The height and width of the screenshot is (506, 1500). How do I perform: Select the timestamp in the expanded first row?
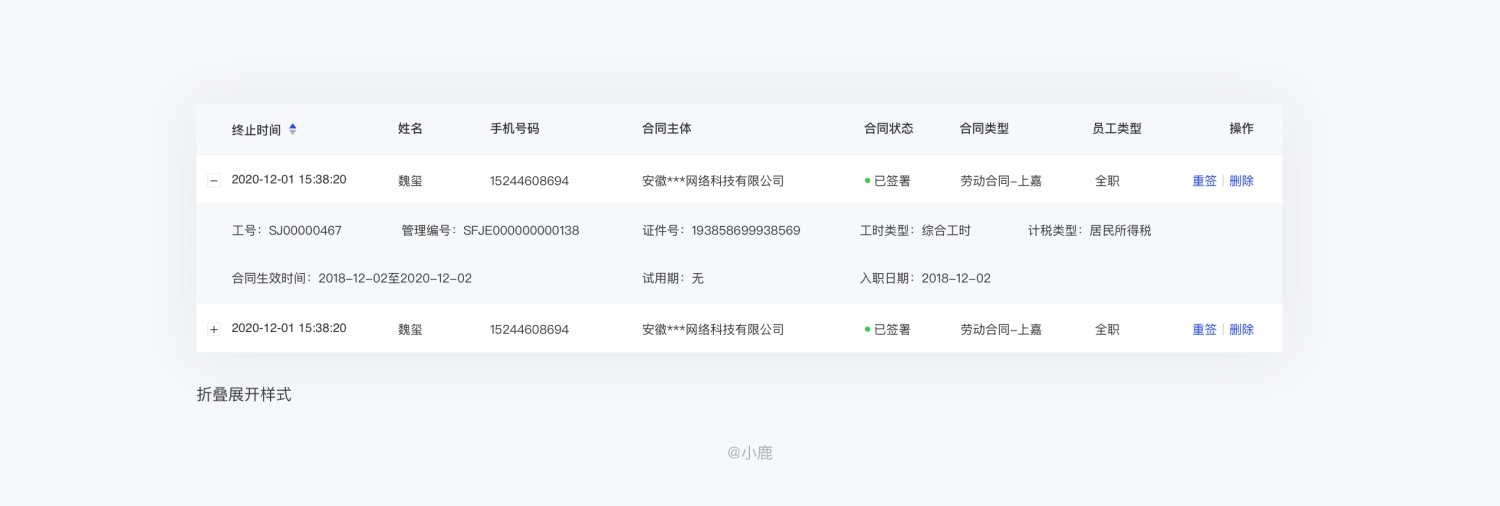coord(289,180)
